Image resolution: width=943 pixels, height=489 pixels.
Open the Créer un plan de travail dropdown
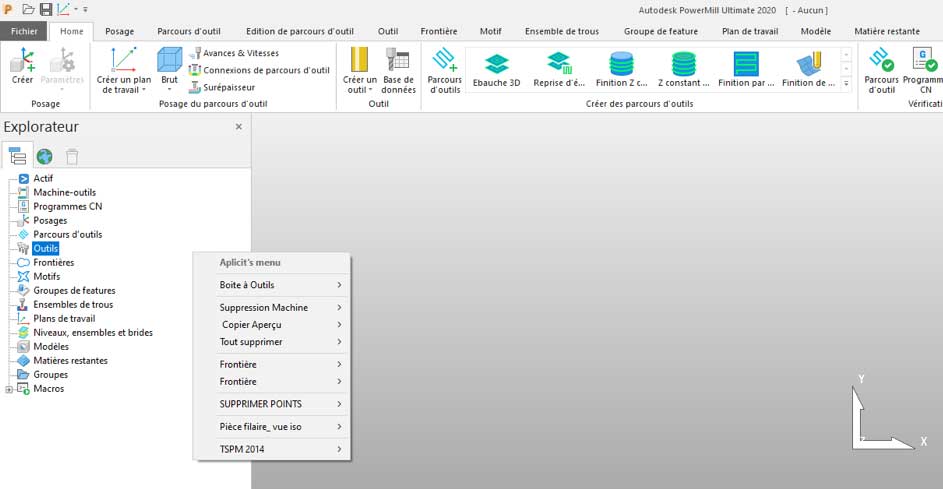pos(122,90)
